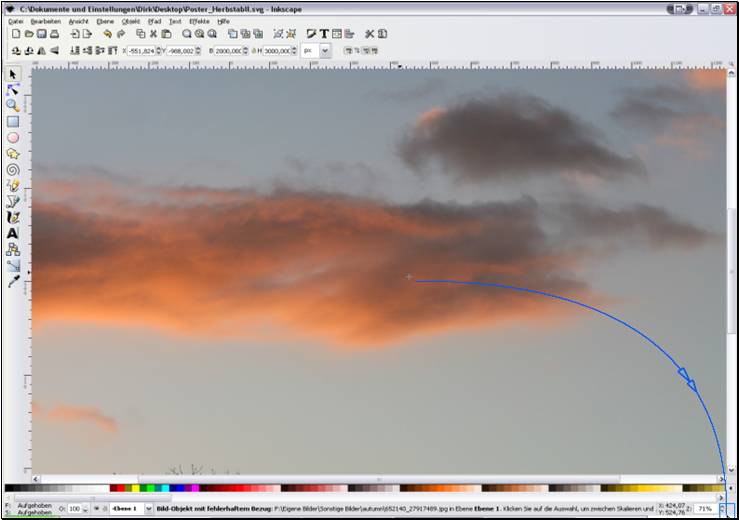Select the Ellipse tool
Screen dimensions: 739x520
(13, 137)
